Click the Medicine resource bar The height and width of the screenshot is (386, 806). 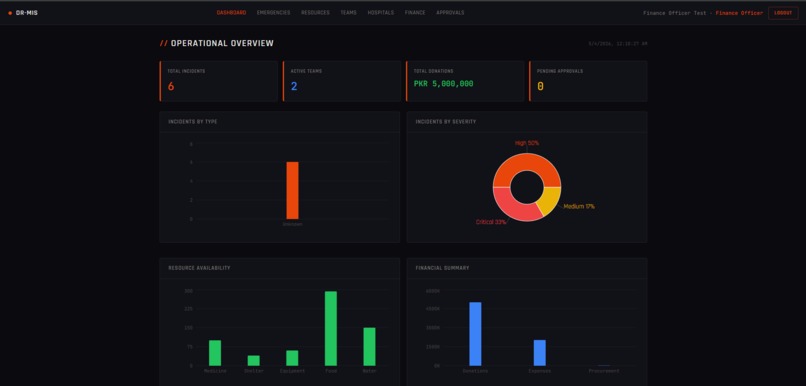pyautogui.click(x=215, y=353)
